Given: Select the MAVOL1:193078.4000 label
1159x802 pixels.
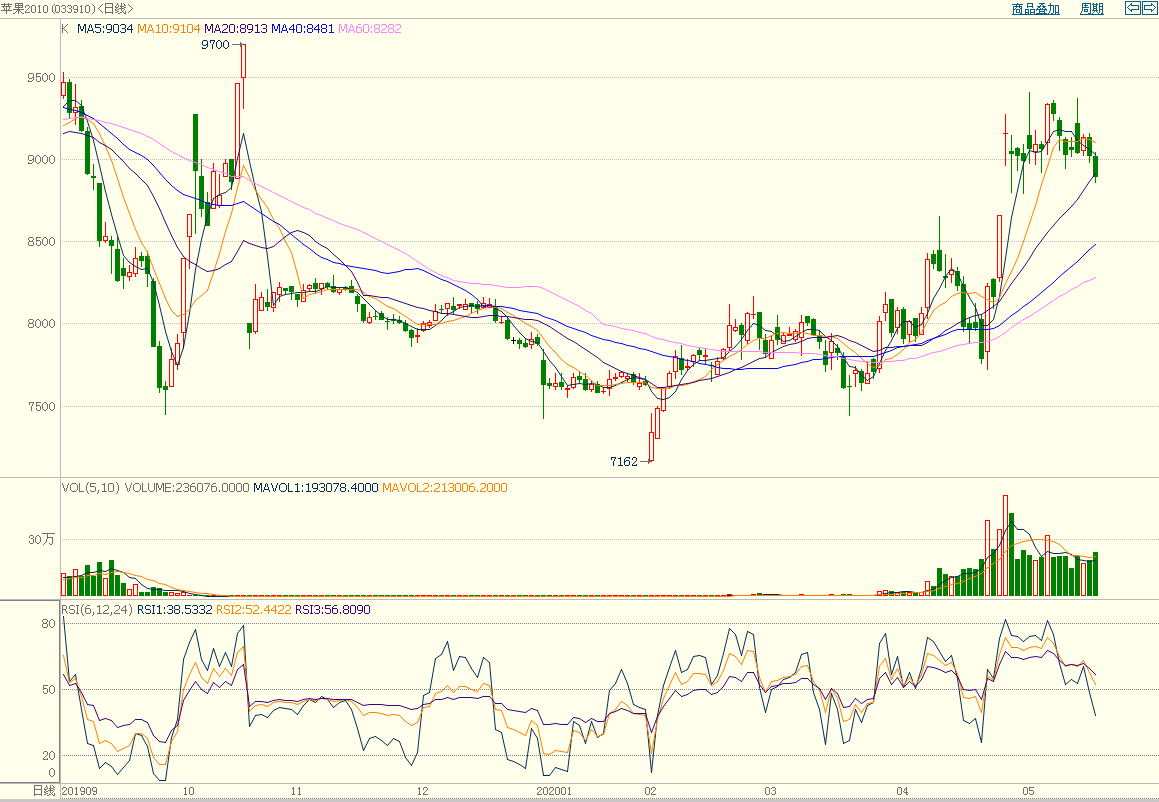Looking at the screenshot, I should 315,487.
